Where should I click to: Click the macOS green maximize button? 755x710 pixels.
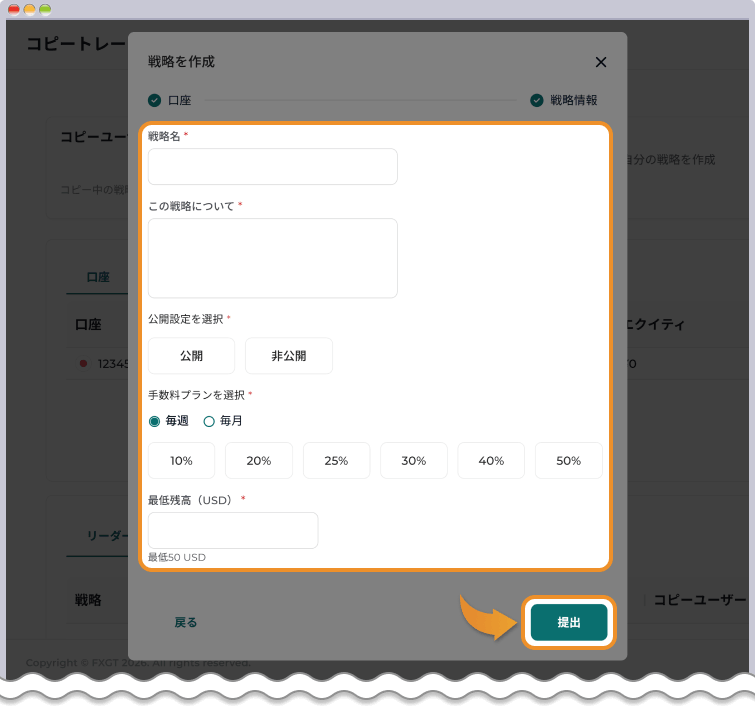[x=45, y=9]
